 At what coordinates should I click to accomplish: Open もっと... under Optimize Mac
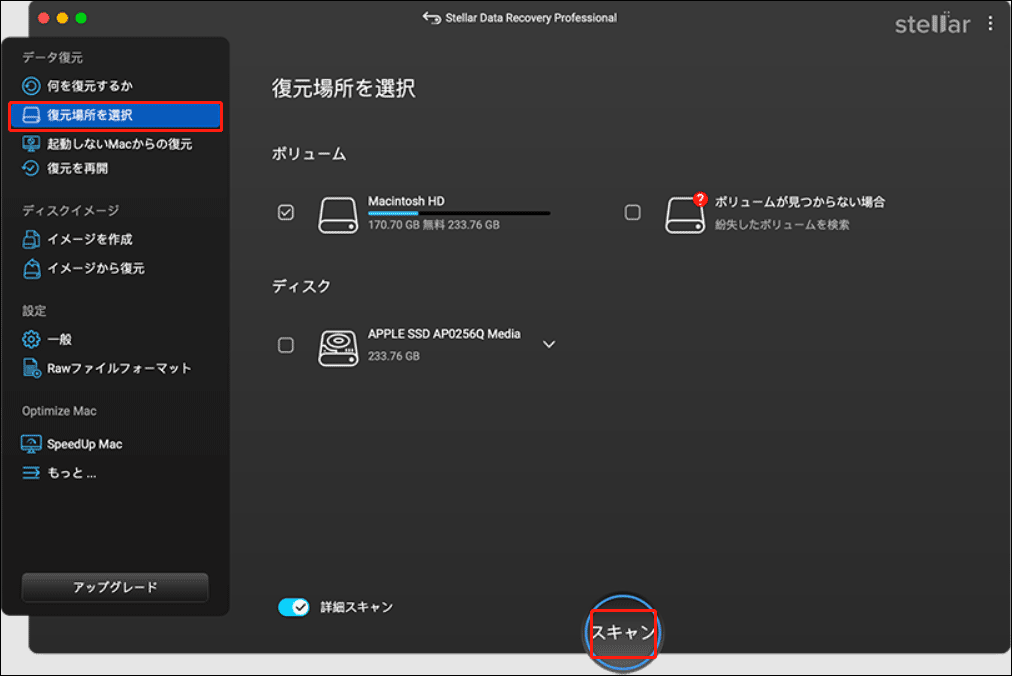75,472
